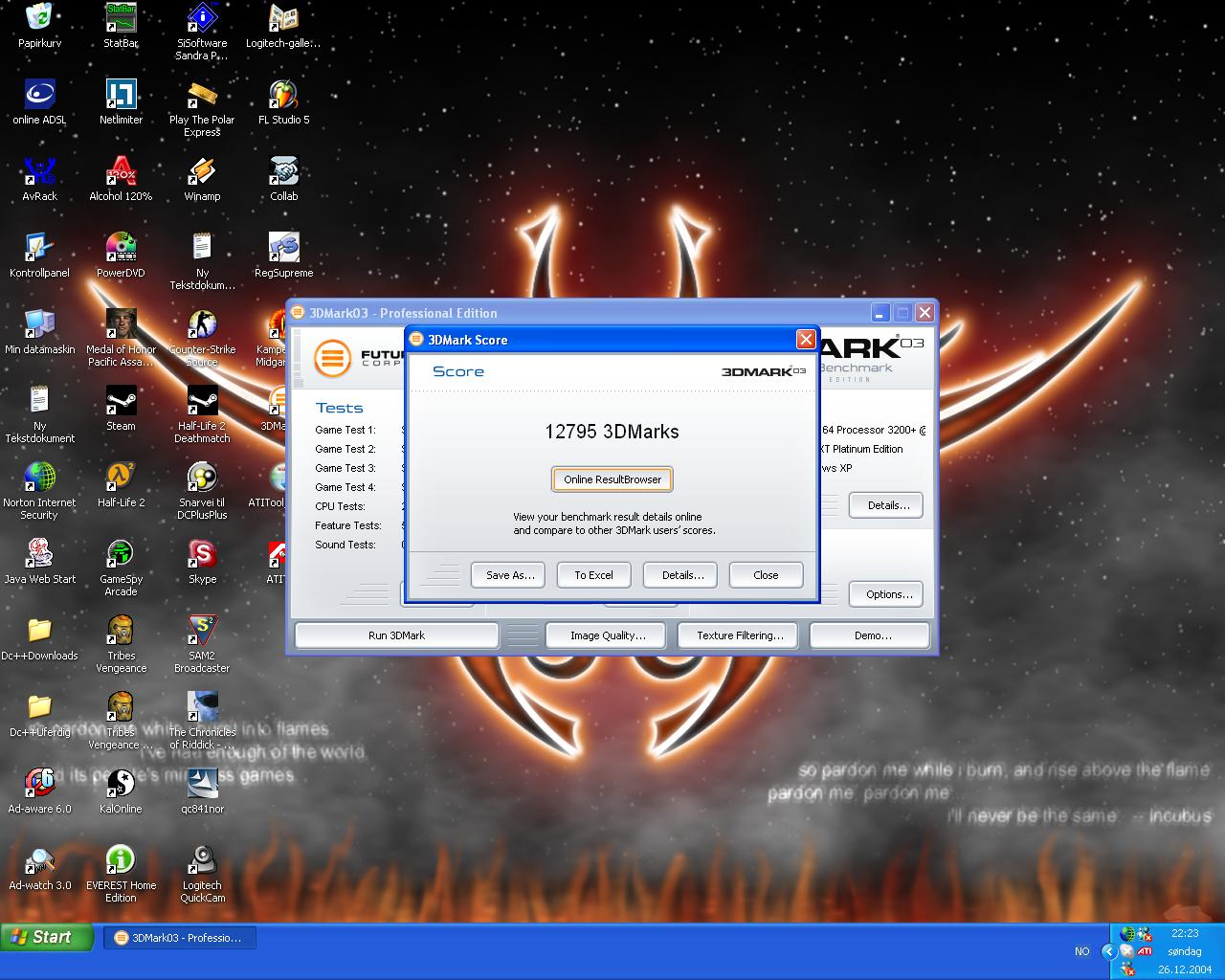Launch StatBar desktop shortcut

coord(121,25)
